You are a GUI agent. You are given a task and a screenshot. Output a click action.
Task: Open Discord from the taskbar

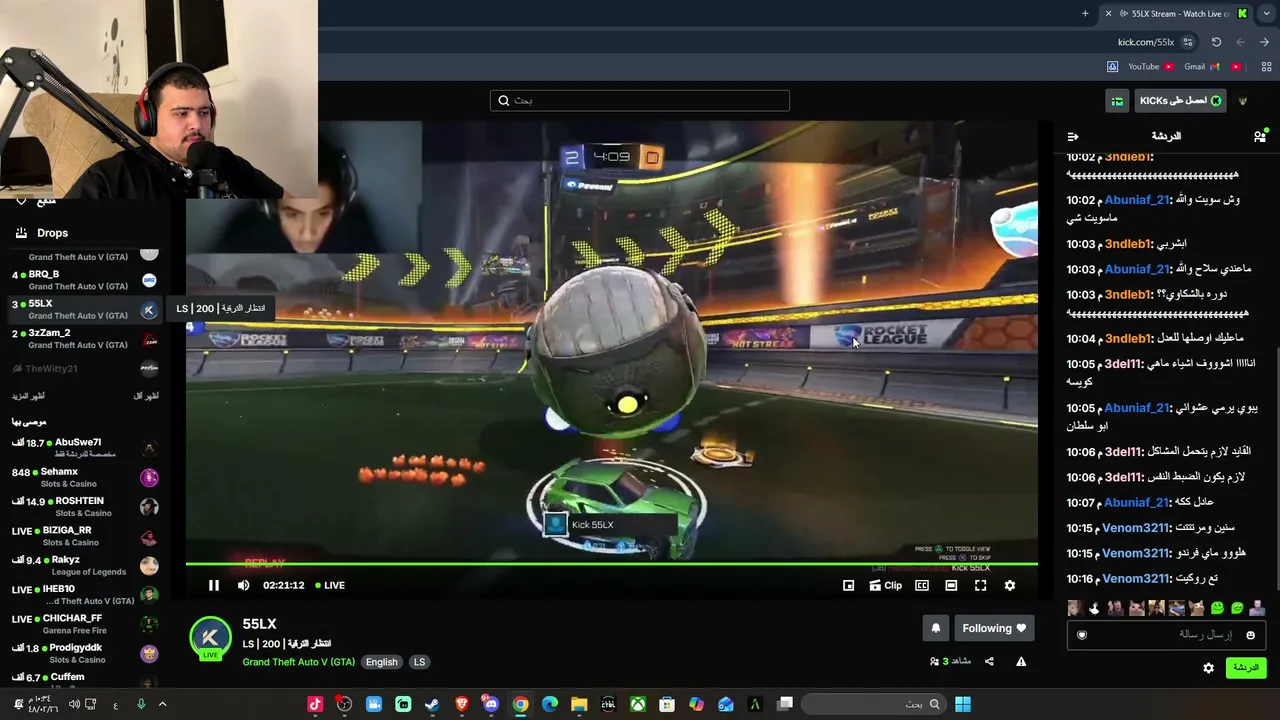[490, 704]
